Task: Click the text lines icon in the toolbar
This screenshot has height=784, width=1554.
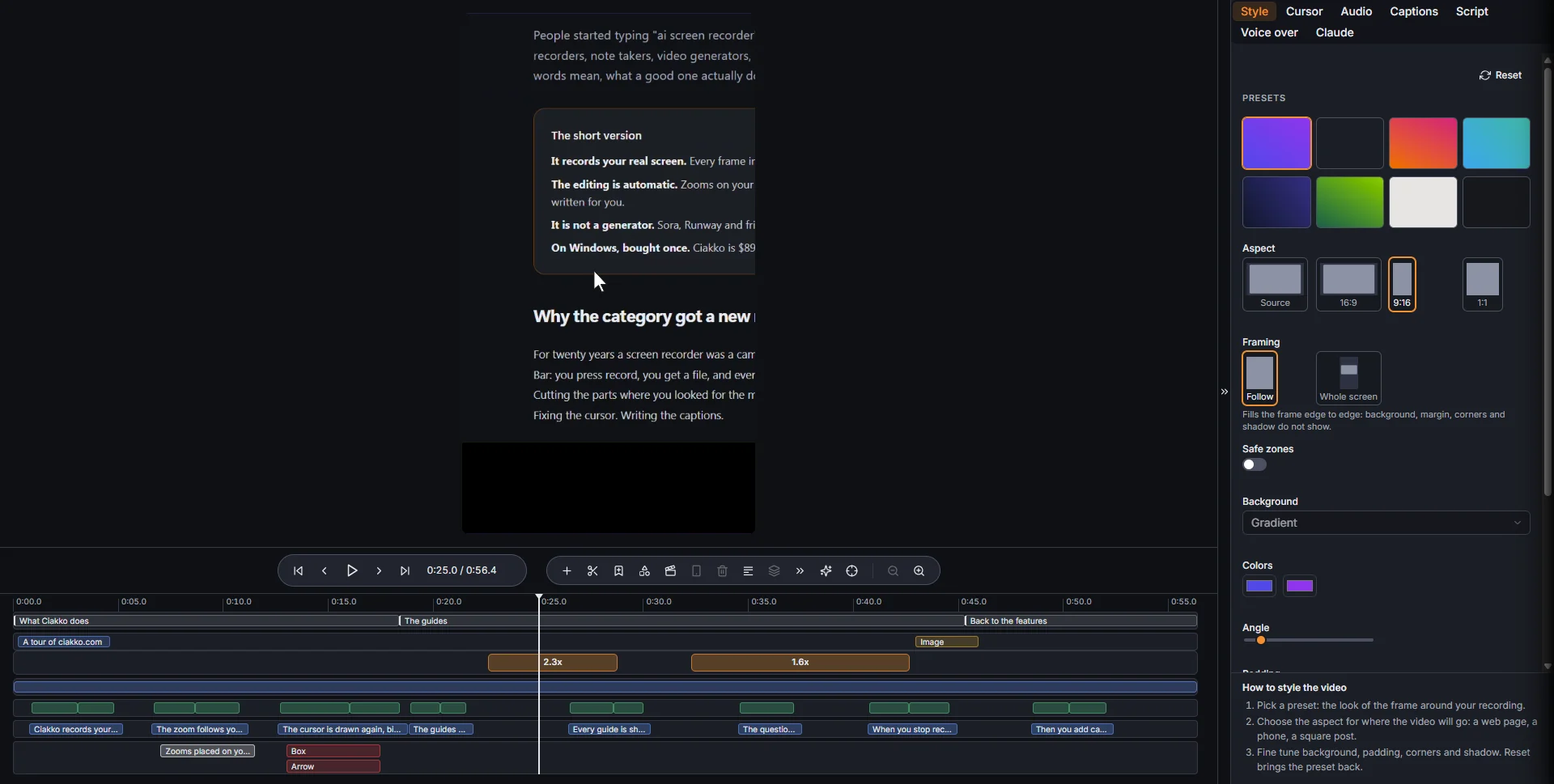Action: point(748,571)
